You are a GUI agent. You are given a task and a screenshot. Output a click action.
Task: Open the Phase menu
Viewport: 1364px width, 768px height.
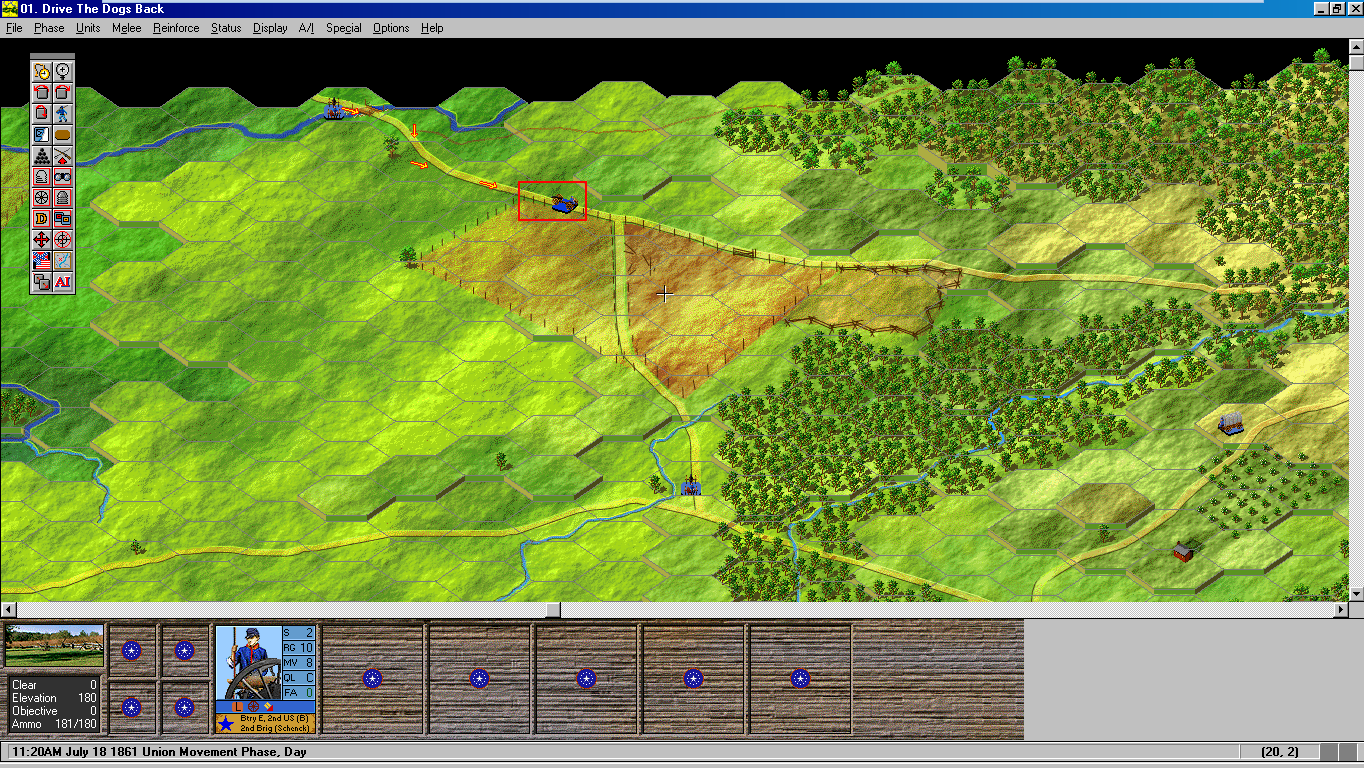(49, 28)
